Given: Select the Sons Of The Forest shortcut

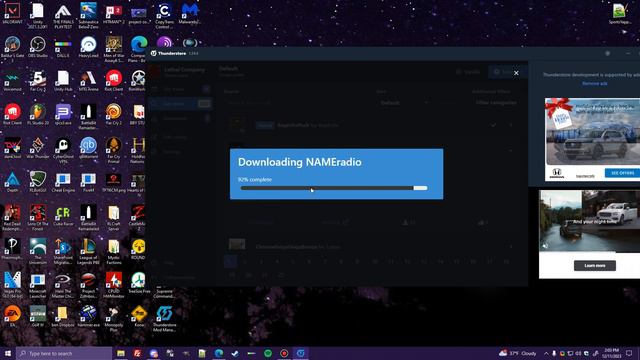Looking at the screenshot, I should pyautogui.click(x=38, y=218).
